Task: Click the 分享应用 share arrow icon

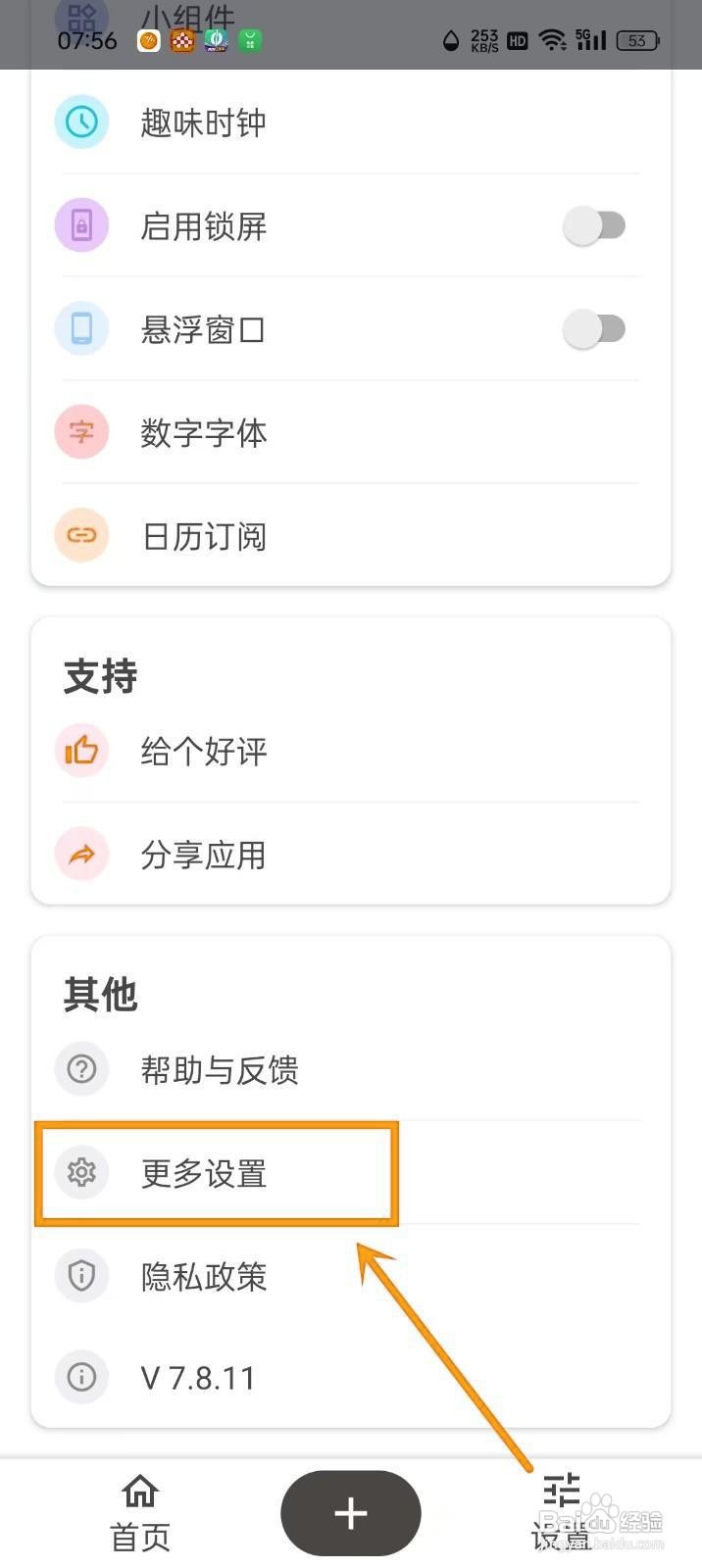Action: pos(81,854)
